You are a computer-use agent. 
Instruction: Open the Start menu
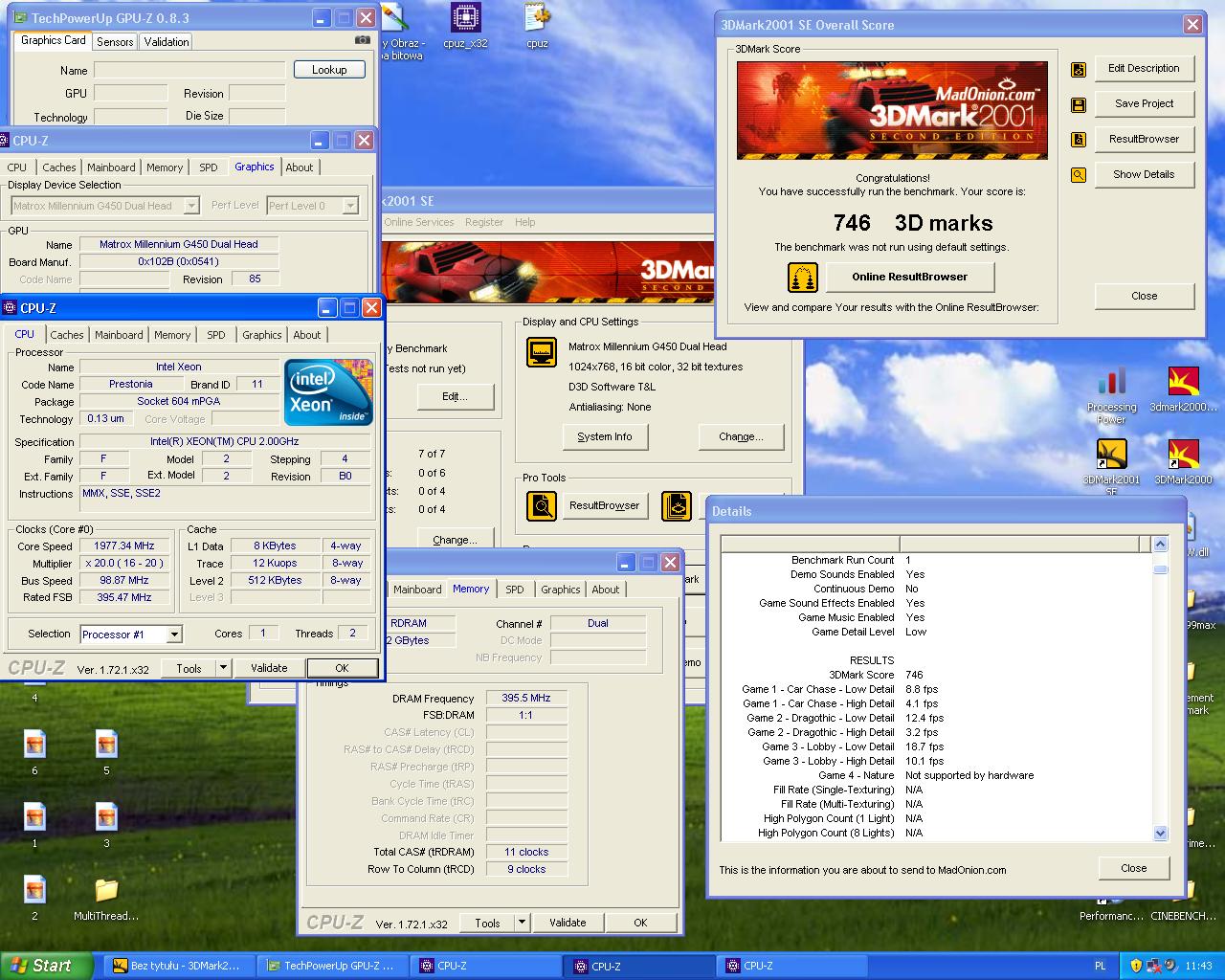pos(46,966)
